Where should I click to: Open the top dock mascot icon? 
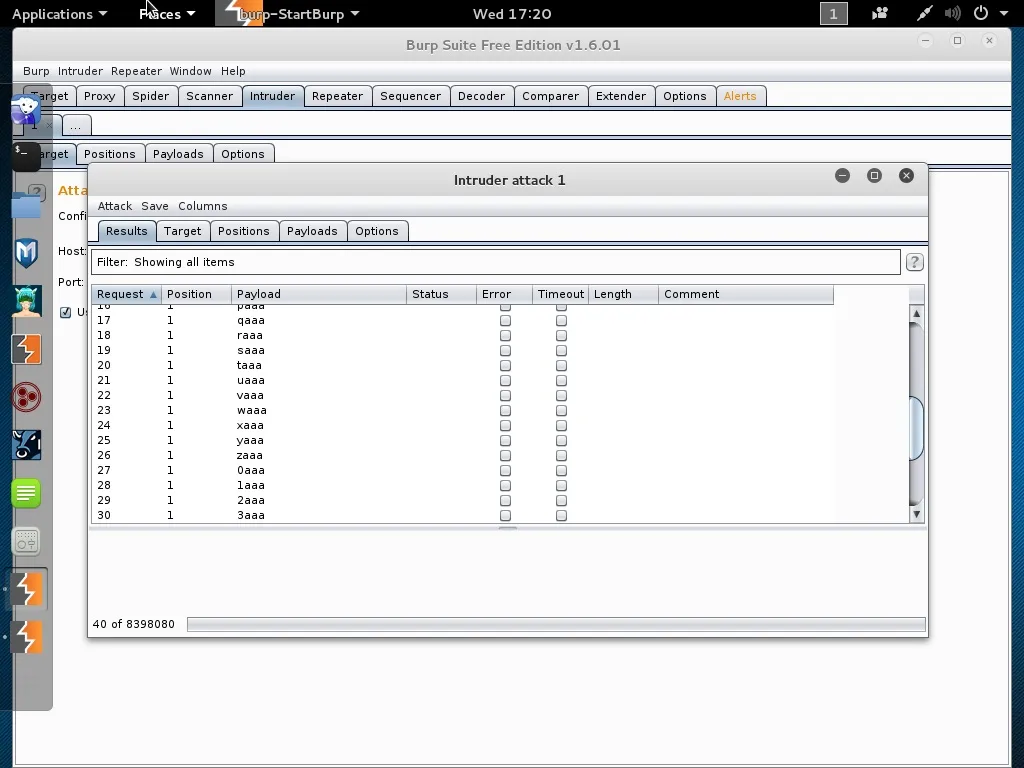pos(26,108)
